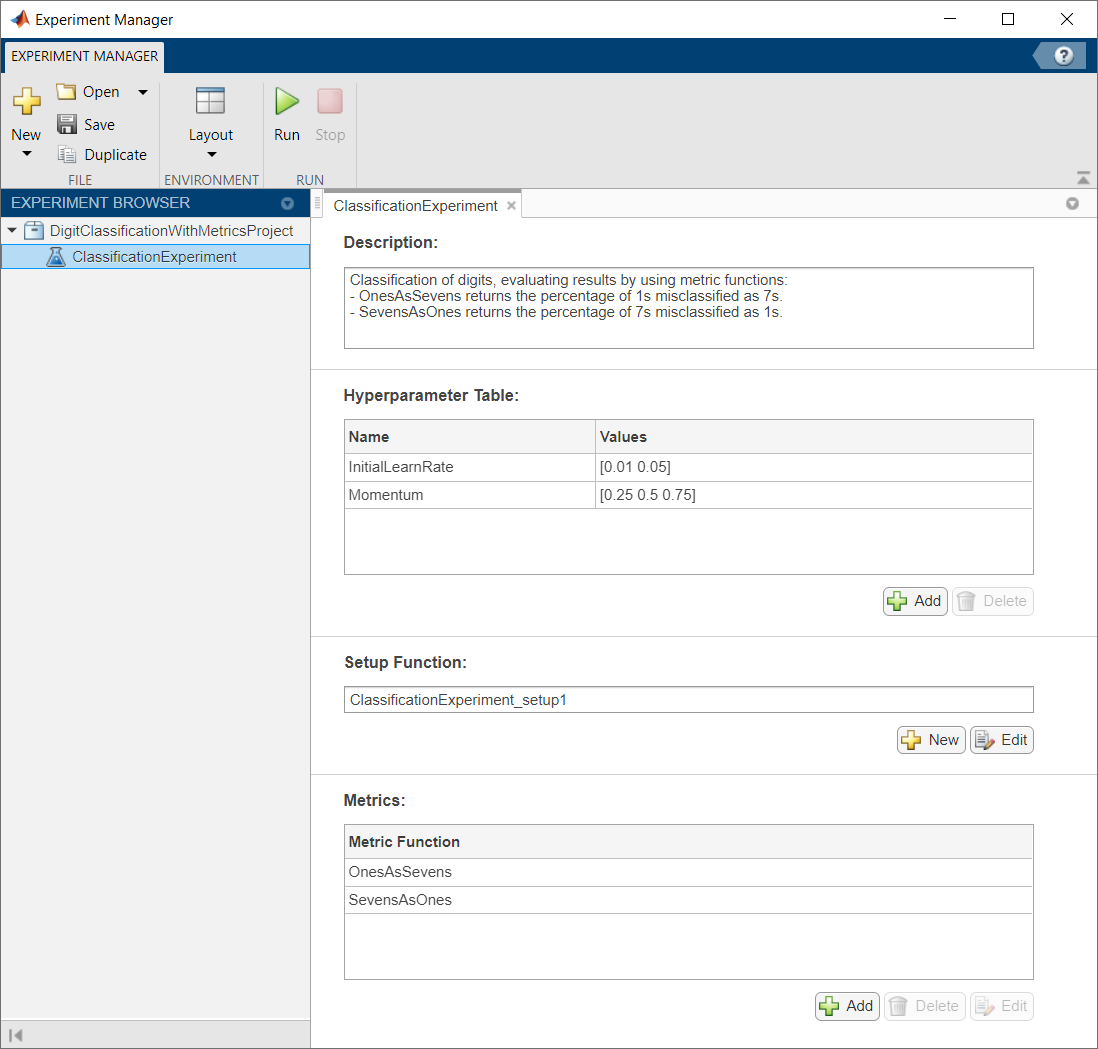
Task: Click Edit under the Metrics table
Action: click(1002, 1006)
